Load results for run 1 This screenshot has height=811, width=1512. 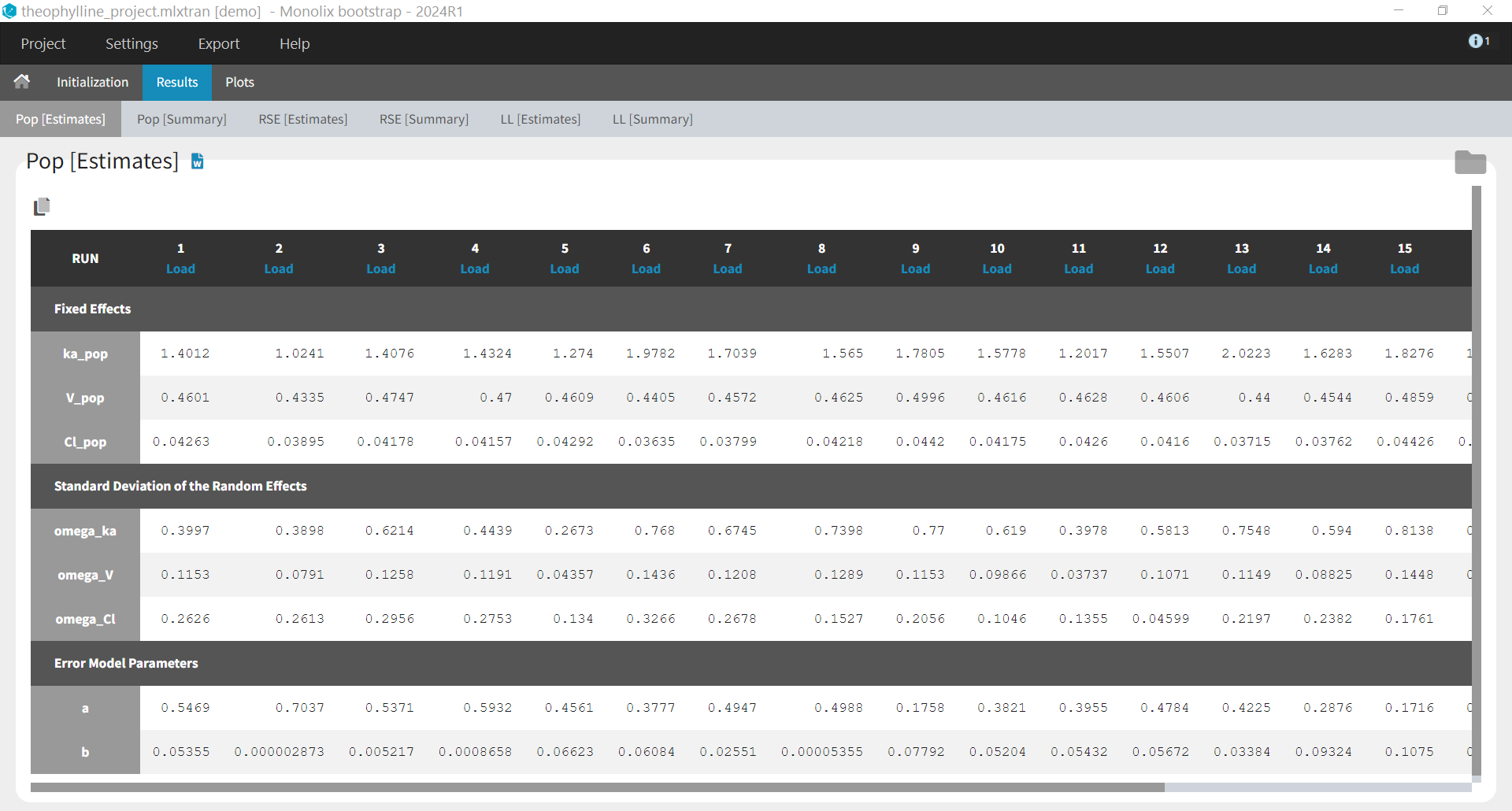pos(180,268)
